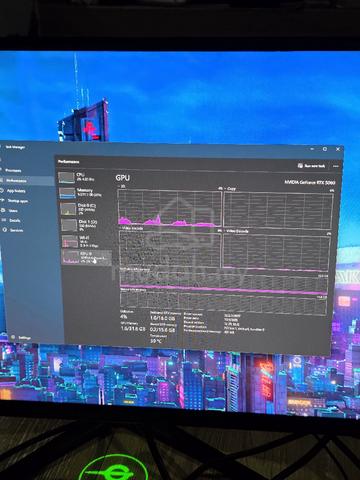
Task: Minimize the Task Manager window
Action: [312, 149]
